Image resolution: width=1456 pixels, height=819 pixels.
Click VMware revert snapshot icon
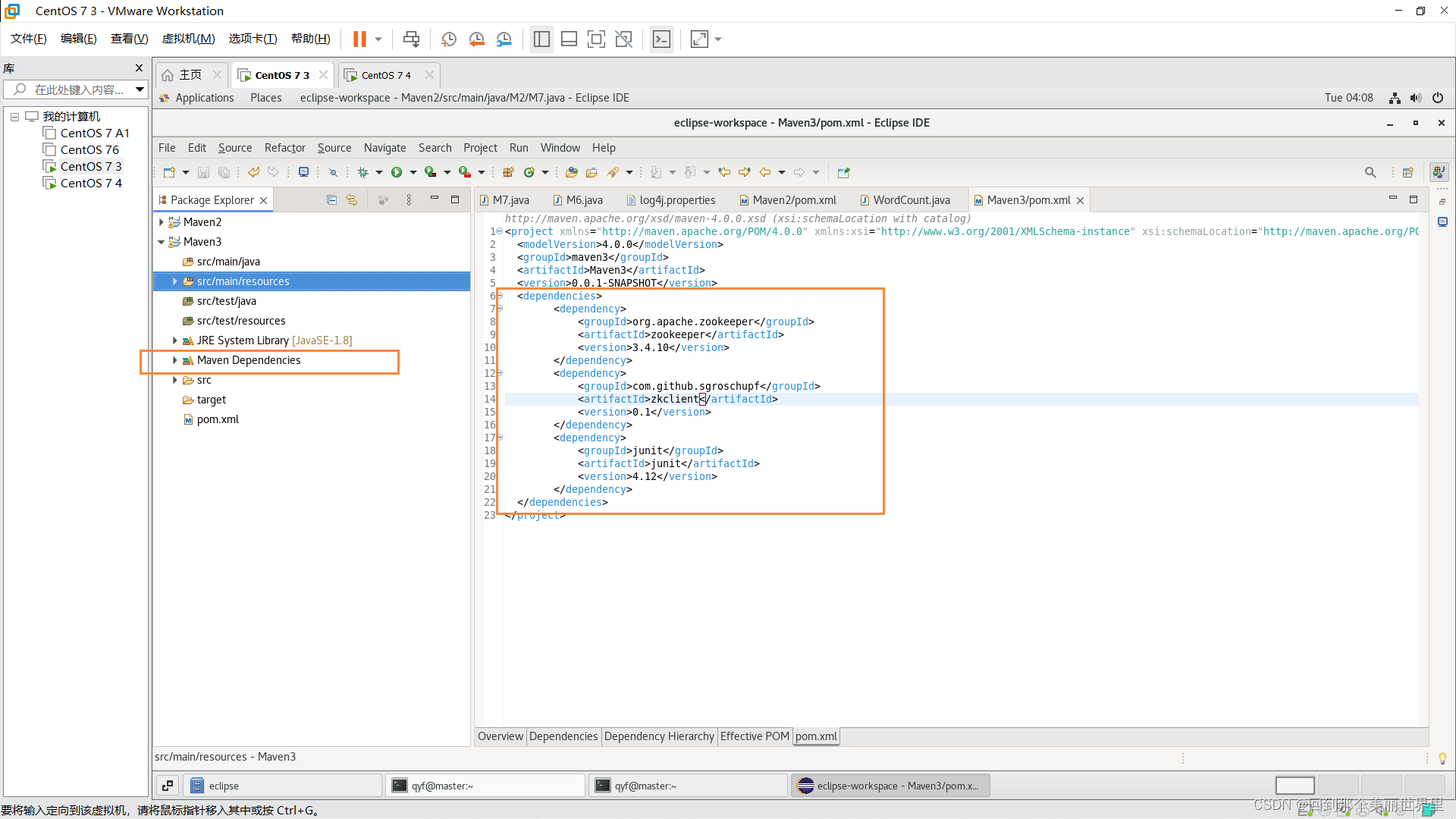click(x=476, y=39)
